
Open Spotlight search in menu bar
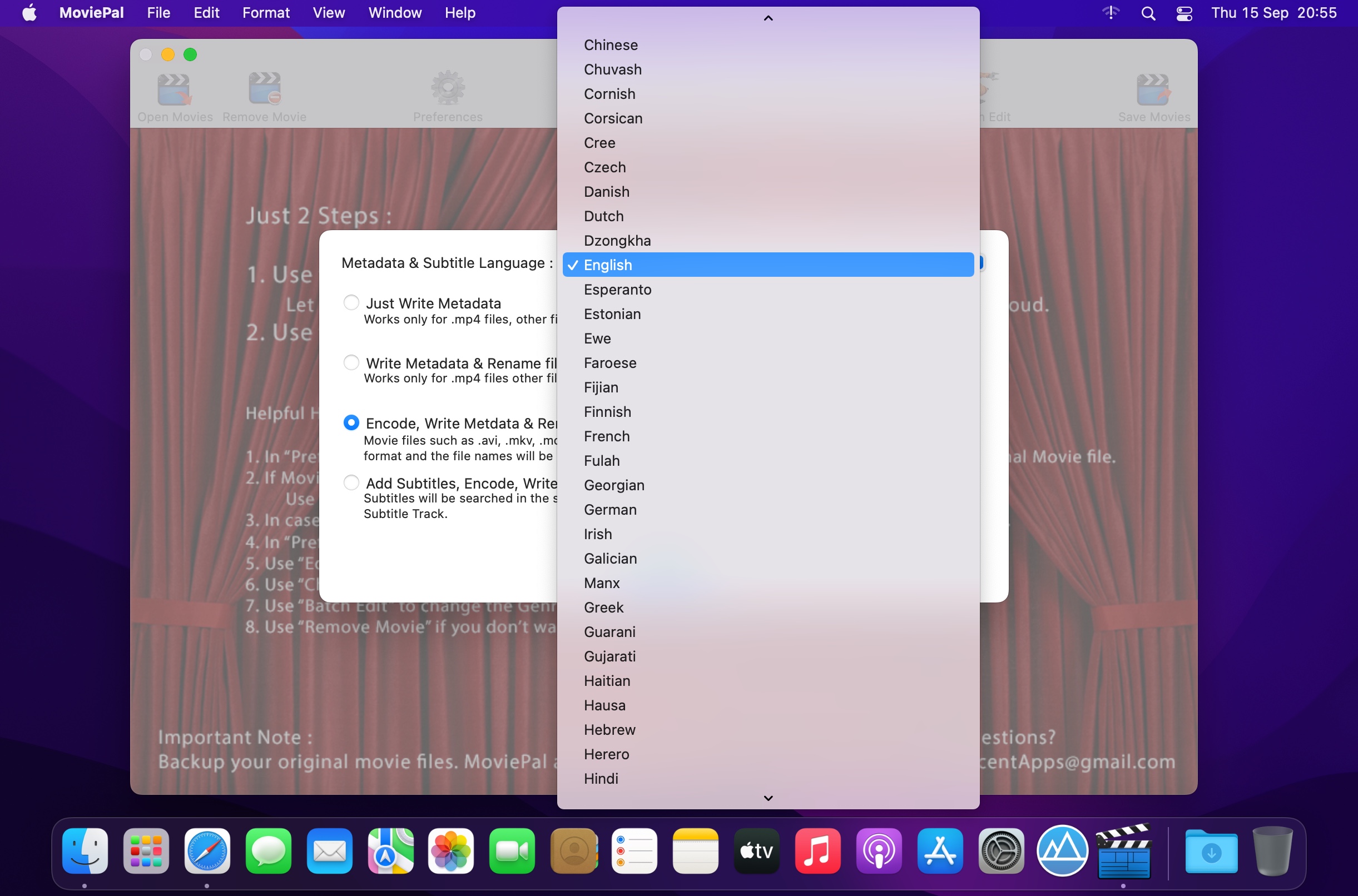pos(1148,13)
